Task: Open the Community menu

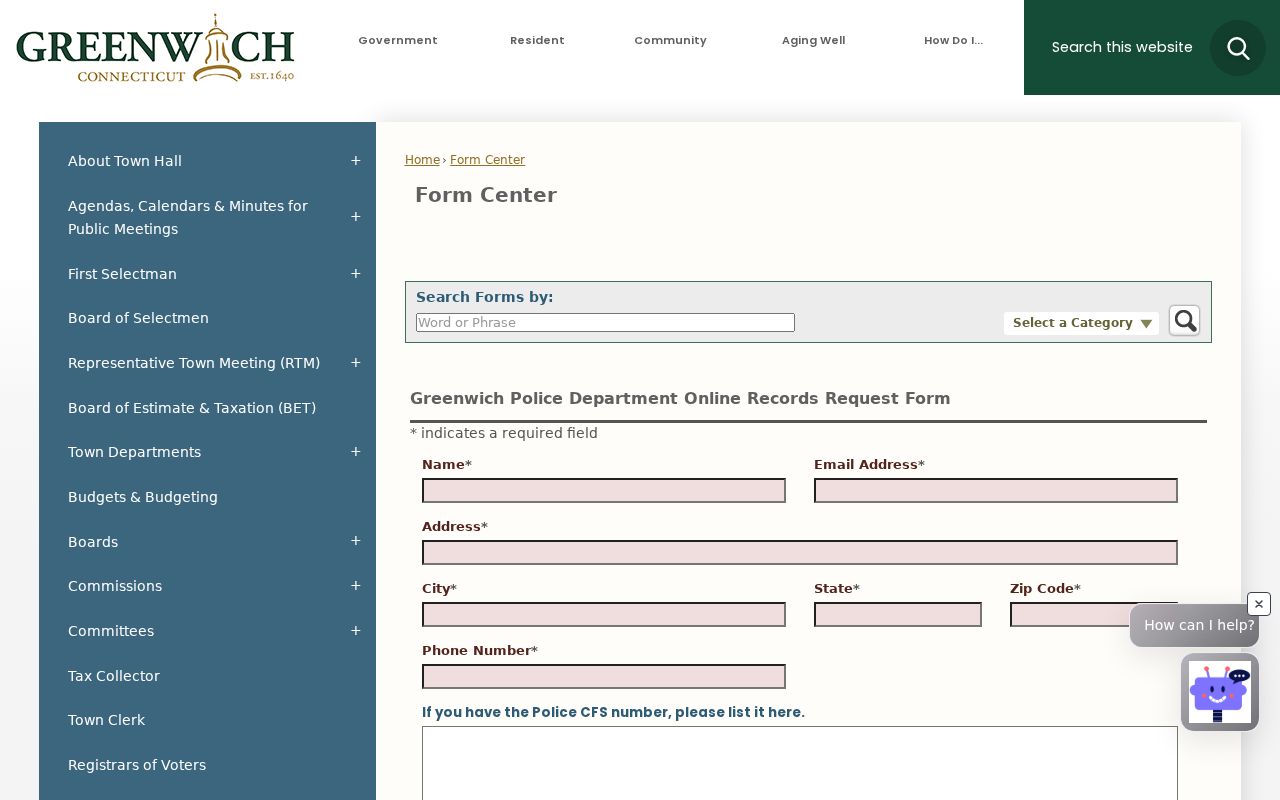Action: tap(670, 41)
